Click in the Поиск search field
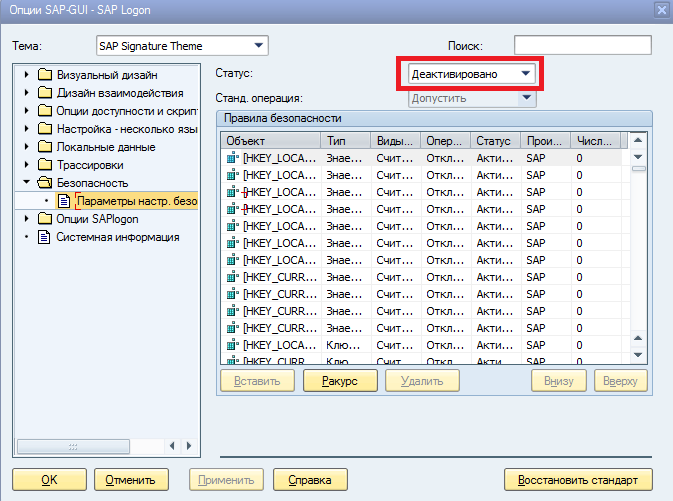 coord(582,46)
